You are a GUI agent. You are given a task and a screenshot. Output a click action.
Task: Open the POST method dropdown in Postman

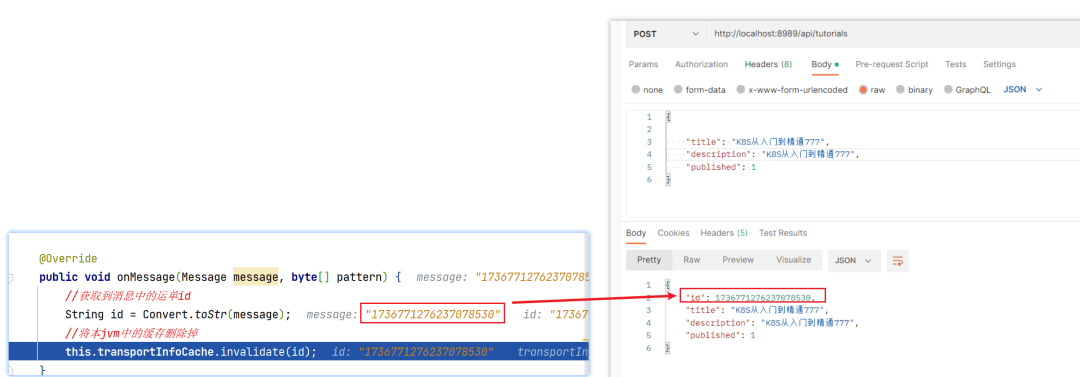click(x=665, y=33)
